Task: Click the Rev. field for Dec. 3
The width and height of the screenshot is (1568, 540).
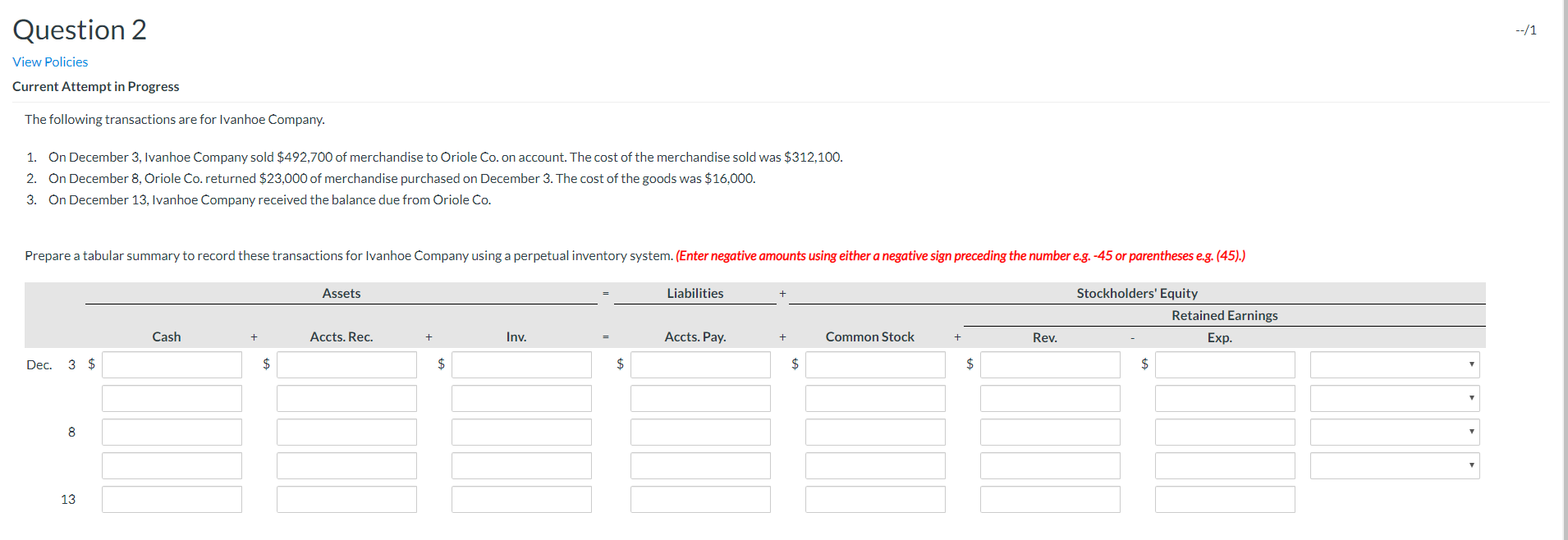Action: [1050, 364]
